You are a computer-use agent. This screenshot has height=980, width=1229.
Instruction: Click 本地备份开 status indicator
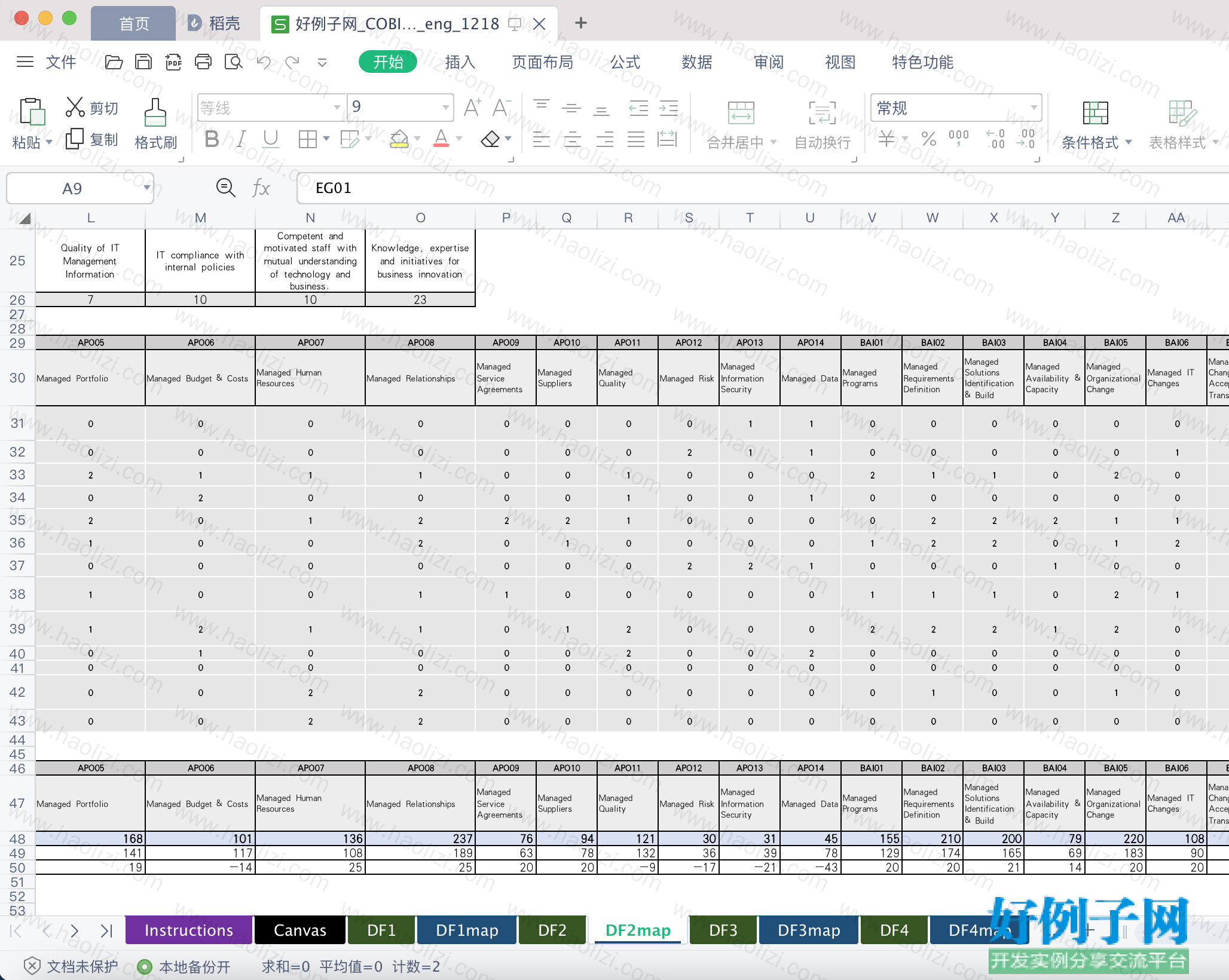tap(184, 966)
